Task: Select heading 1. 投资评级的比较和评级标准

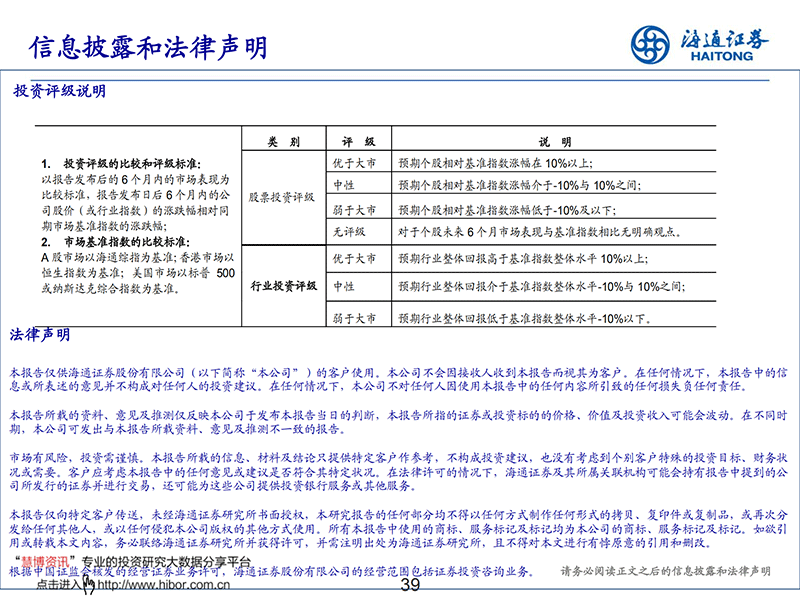Action: [x=121, y=164]
